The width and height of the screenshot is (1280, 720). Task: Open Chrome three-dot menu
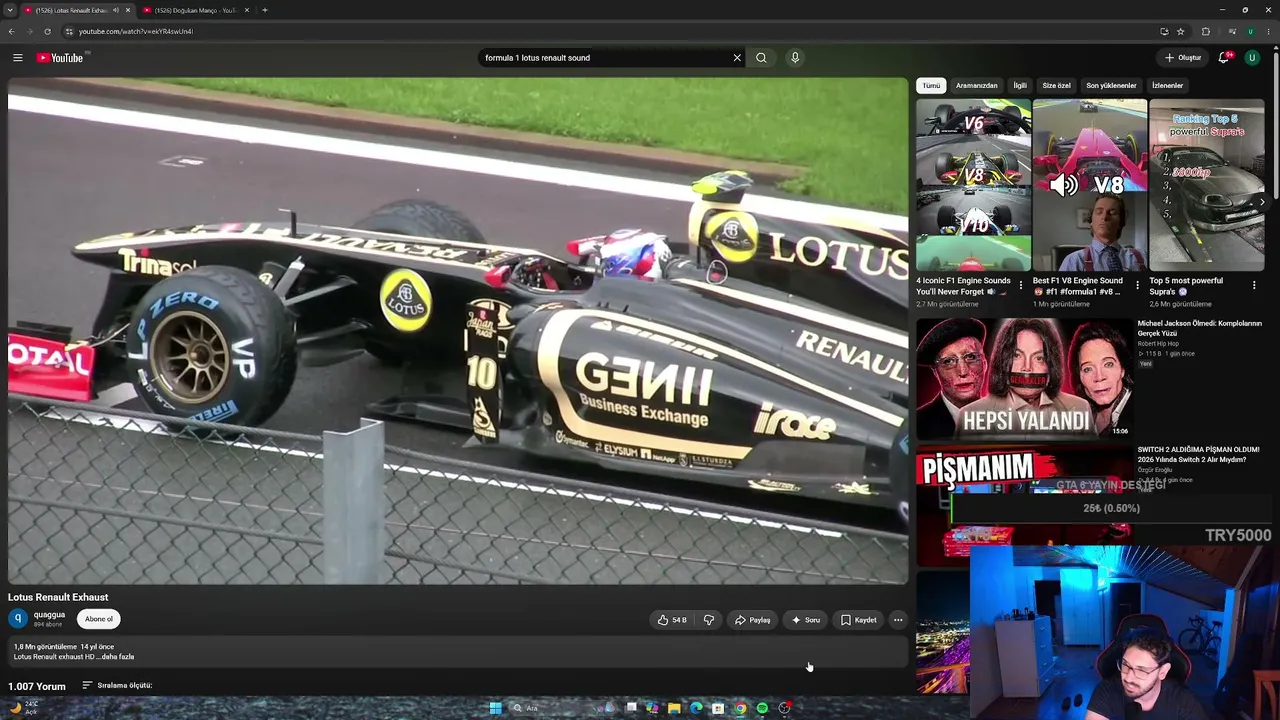click(1267, 31)
